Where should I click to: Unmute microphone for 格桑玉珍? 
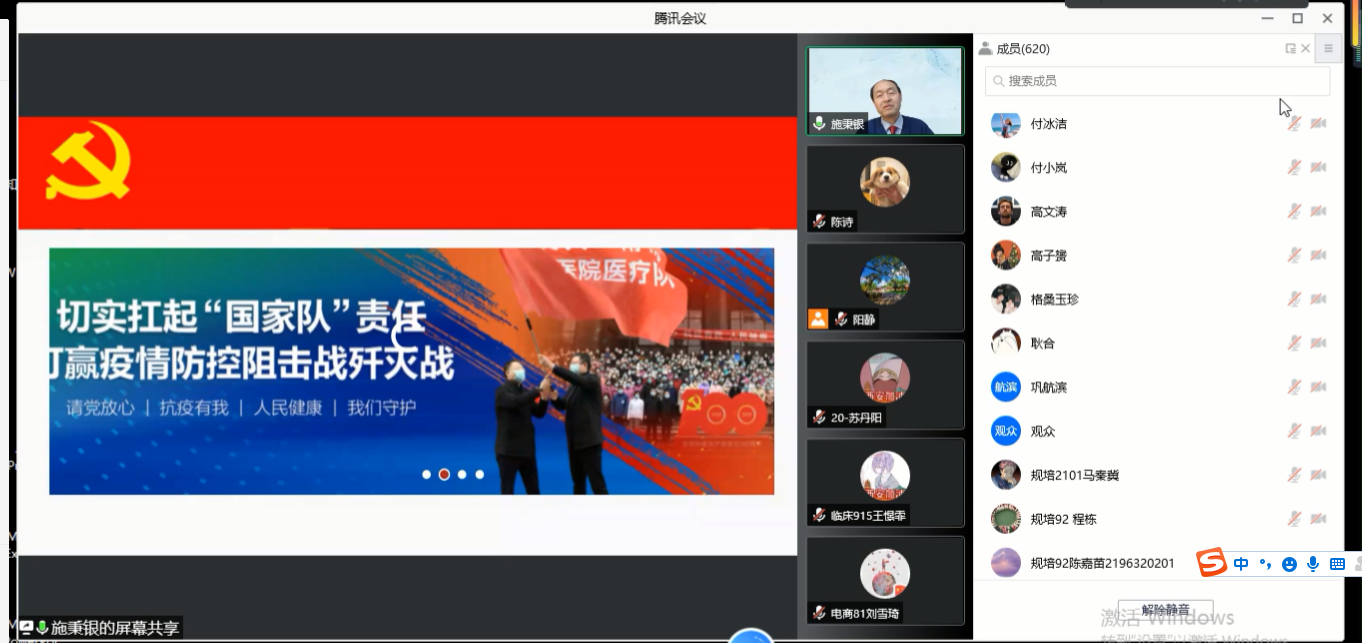(x=1294, y=299)
